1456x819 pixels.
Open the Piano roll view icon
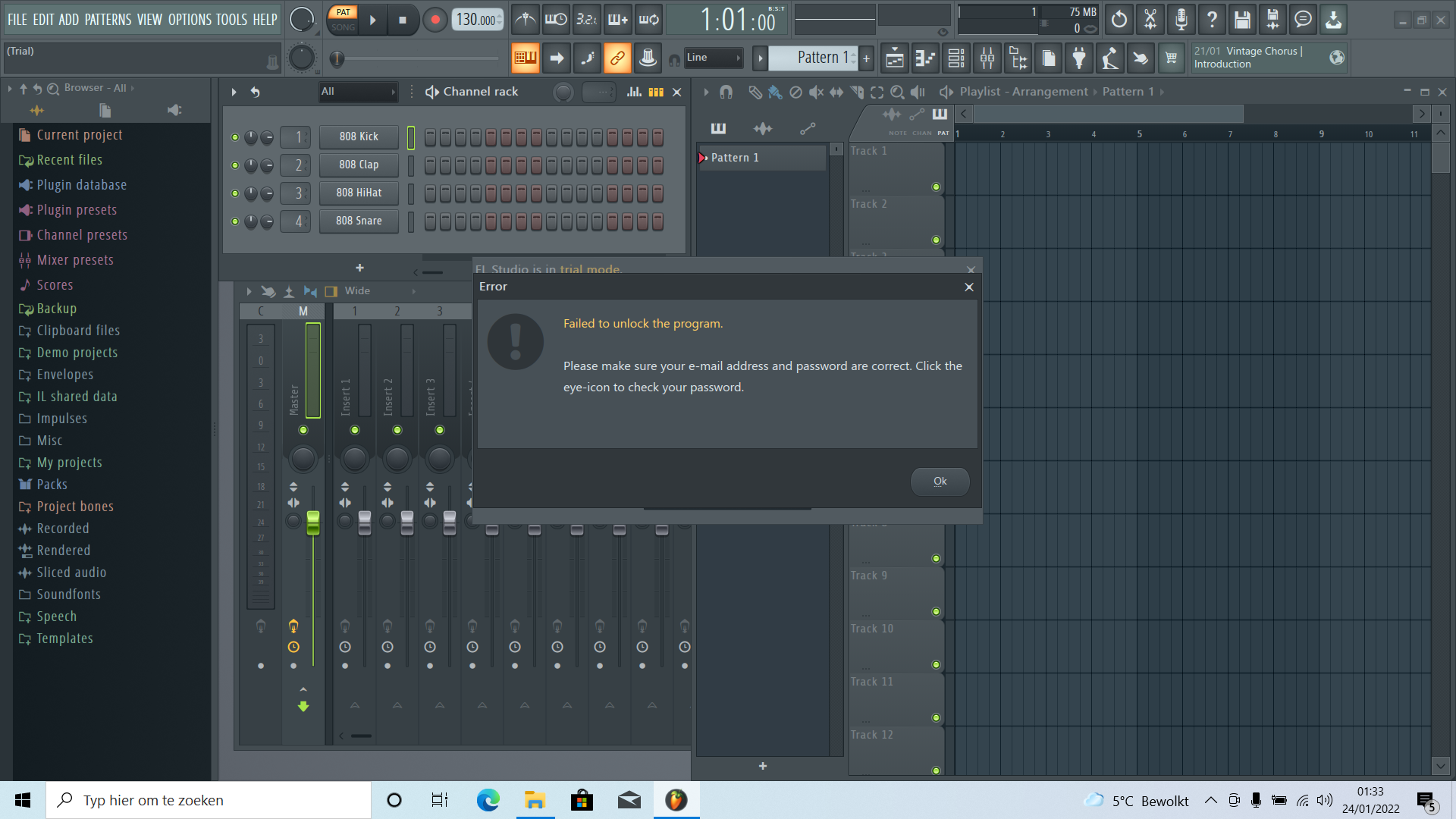pyautogui.click(x=925, y=58)
